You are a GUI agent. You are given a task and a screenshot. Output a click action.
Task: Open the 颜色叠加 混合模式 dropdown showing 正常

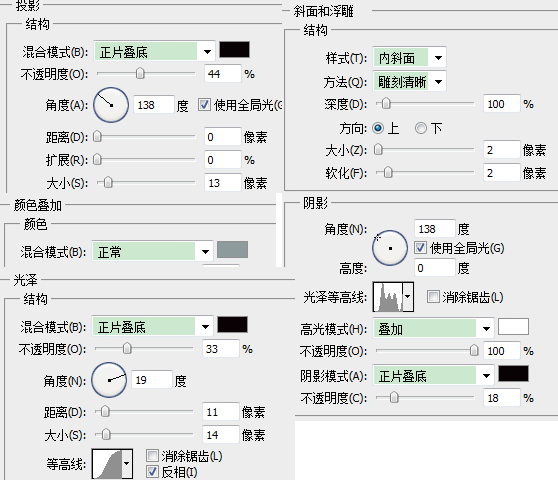[152, 251]
